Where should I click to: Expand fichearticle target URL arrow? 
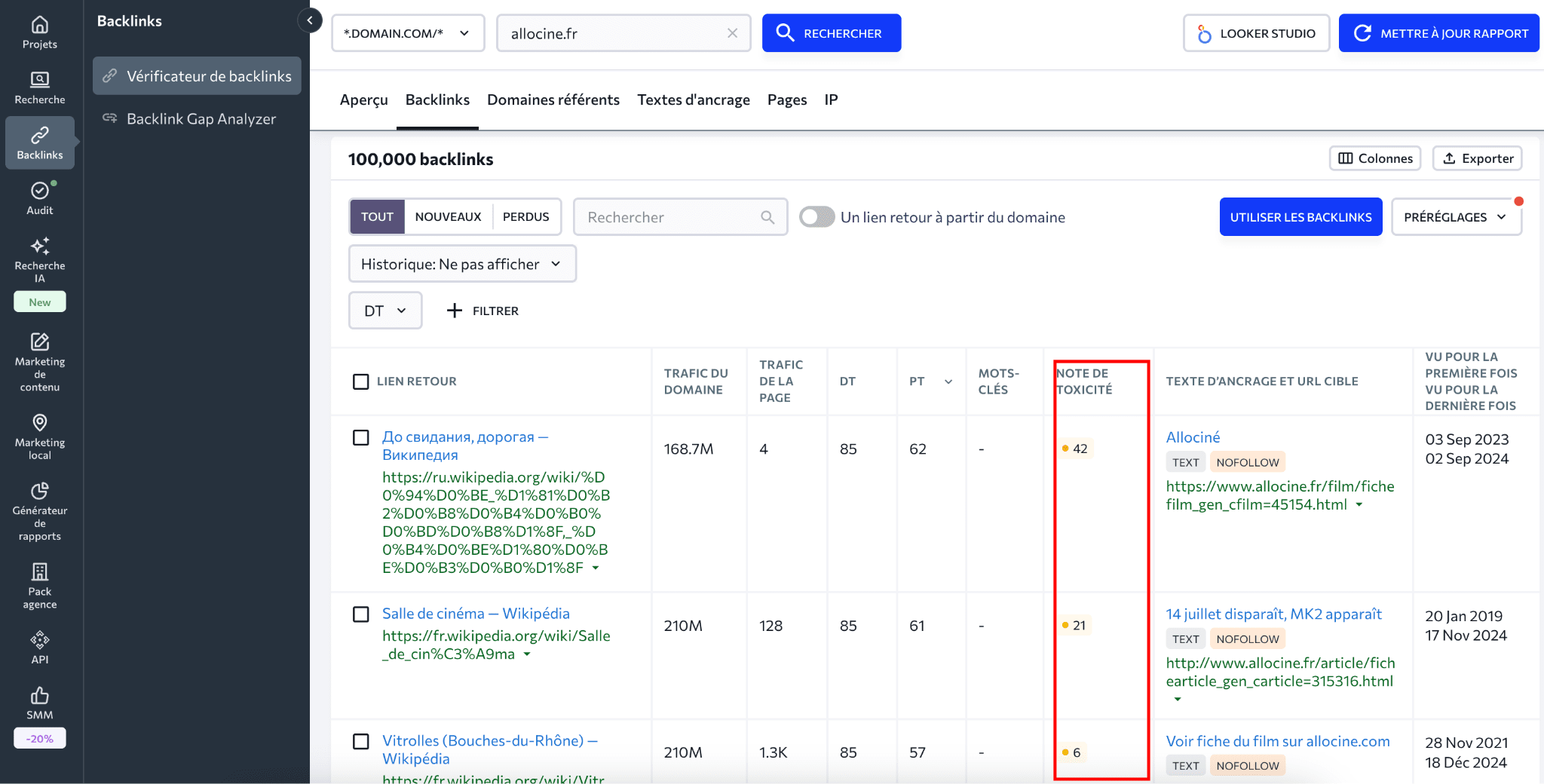tap(1178, 700)
